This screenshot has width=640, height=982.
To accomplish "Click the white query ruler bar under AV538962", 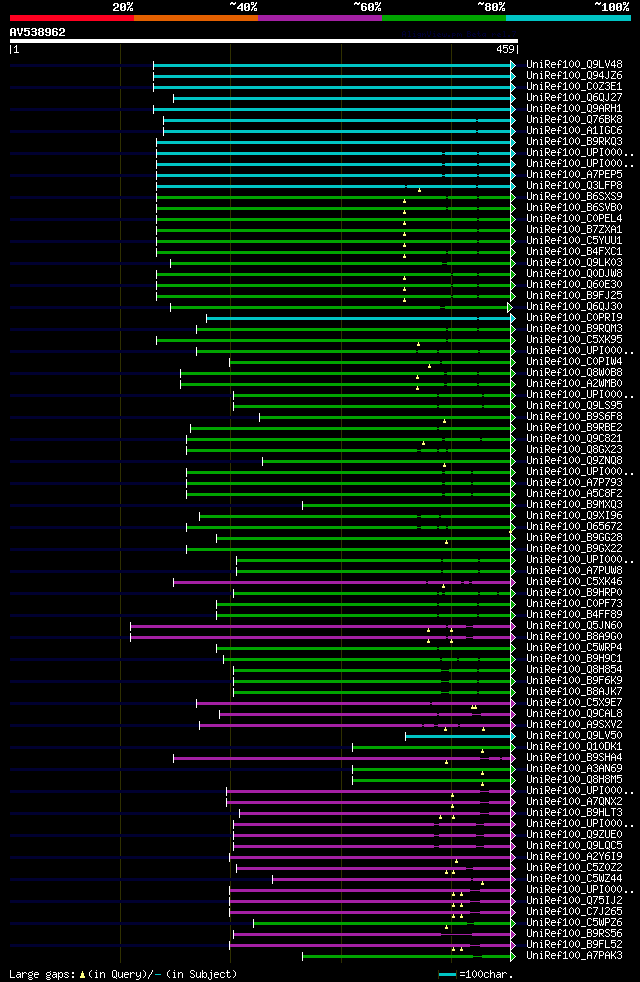I will coord(264,41).
